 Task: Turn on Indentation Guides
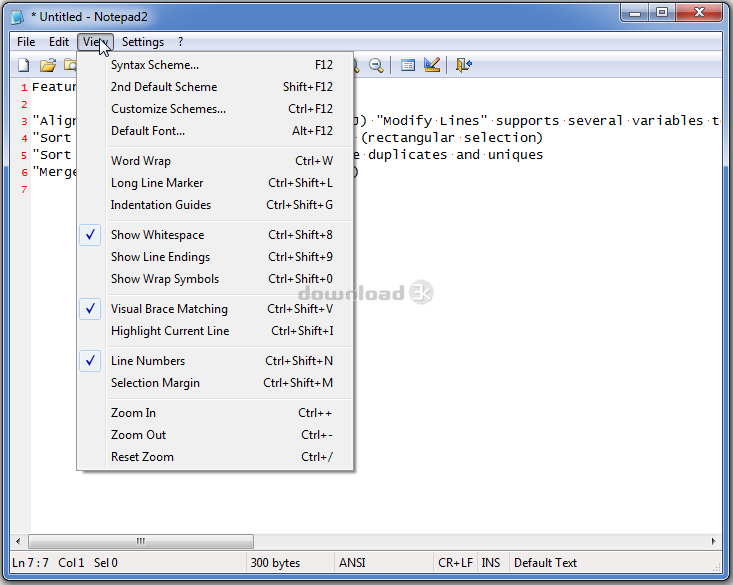pyautogui.click(x=216, y=205)
